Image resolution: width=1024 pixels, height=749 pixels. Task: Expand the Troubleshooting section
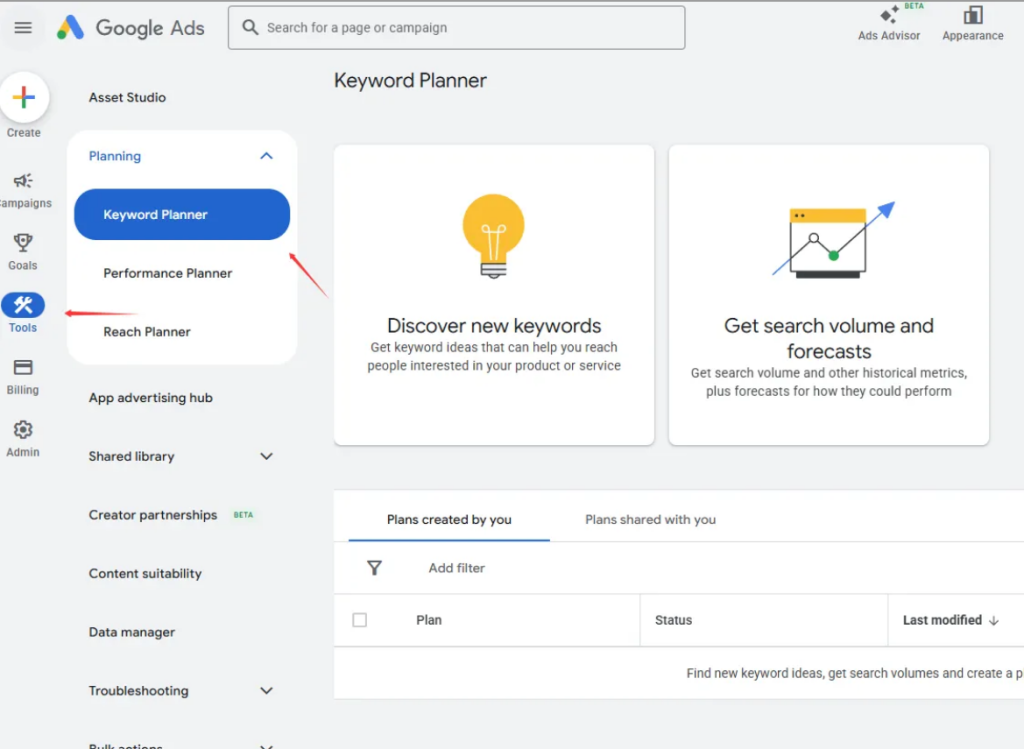pos(266,690)
